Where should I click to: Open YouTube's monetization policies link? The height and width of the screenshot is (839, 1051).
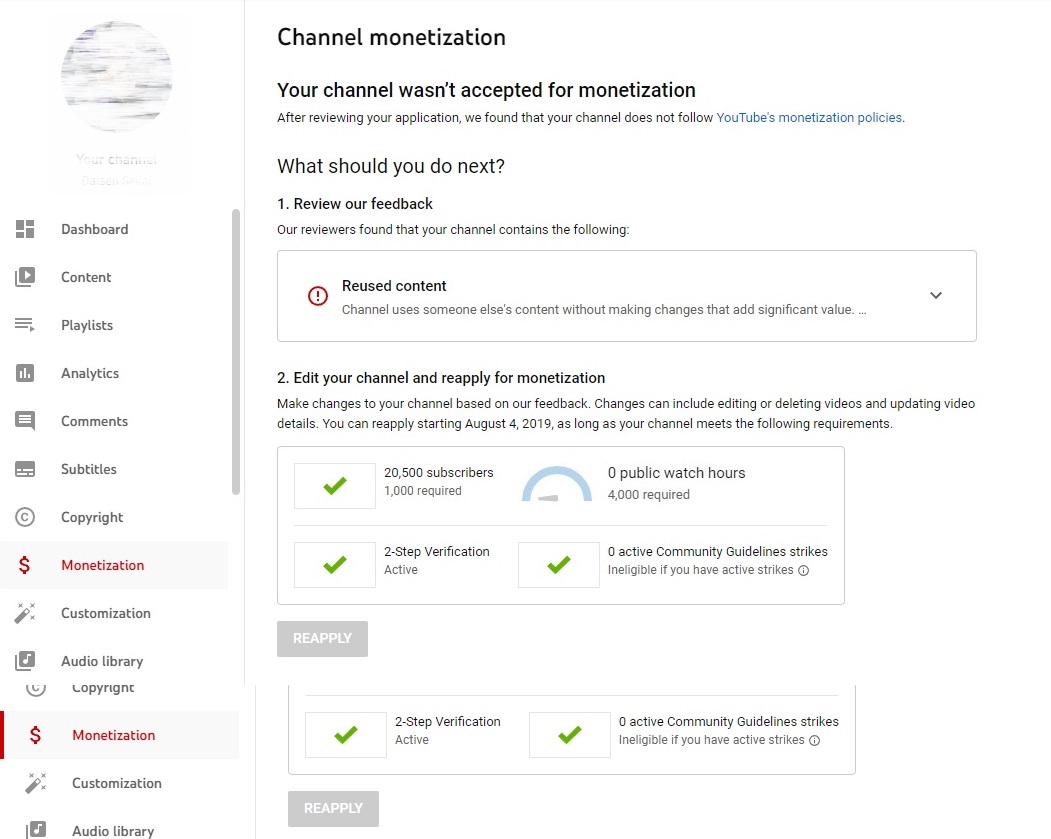(810, 118)
